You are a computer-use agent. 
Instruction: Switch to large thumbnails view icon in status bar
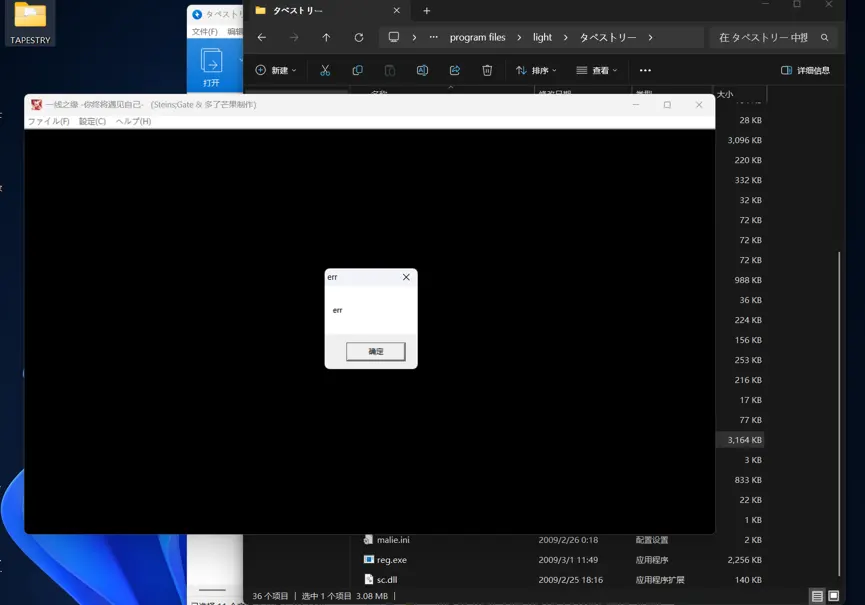834,596
